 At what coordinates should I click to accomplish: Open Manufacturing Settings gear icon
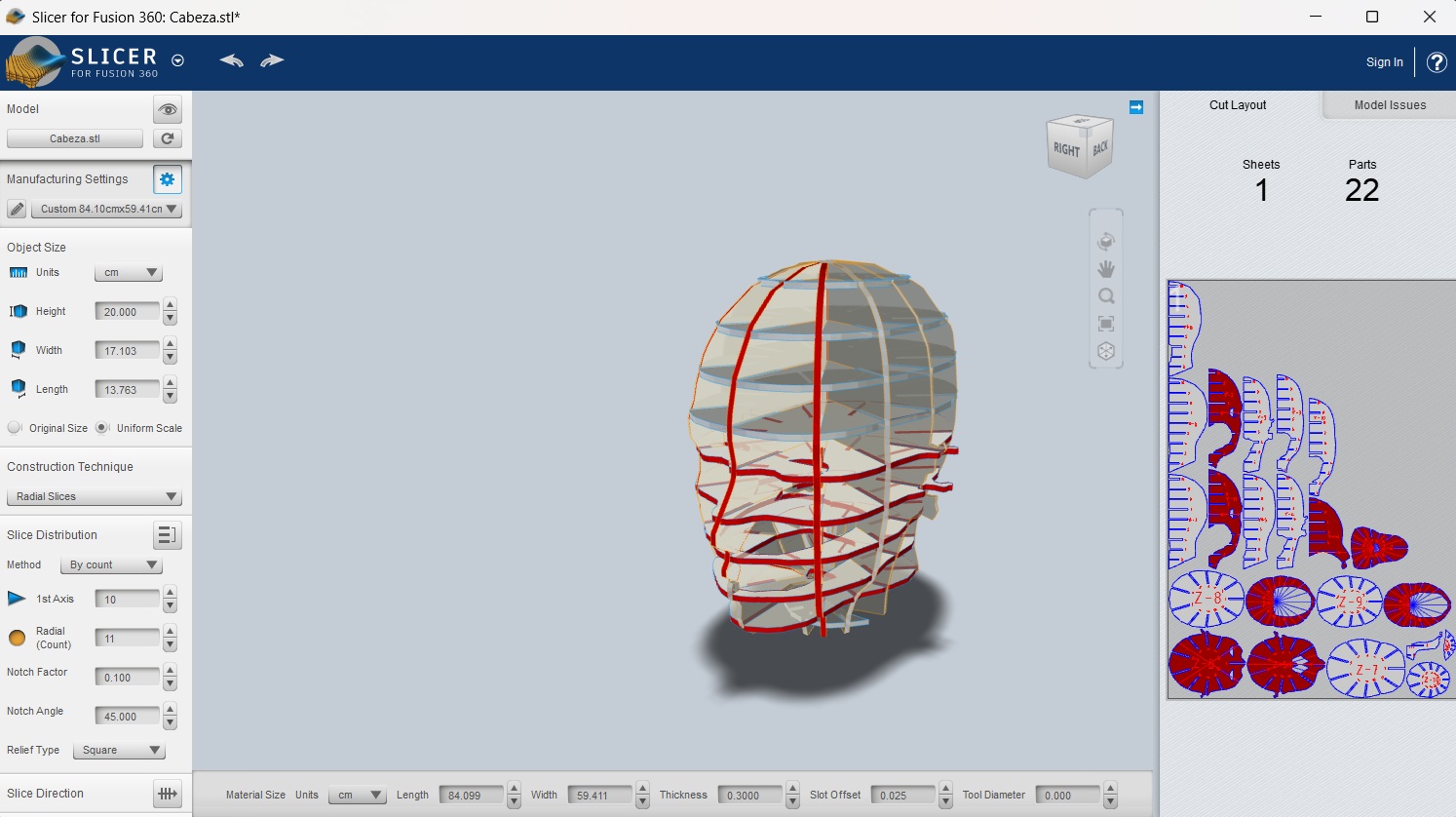pyautogui.click(x=168, y=179)
